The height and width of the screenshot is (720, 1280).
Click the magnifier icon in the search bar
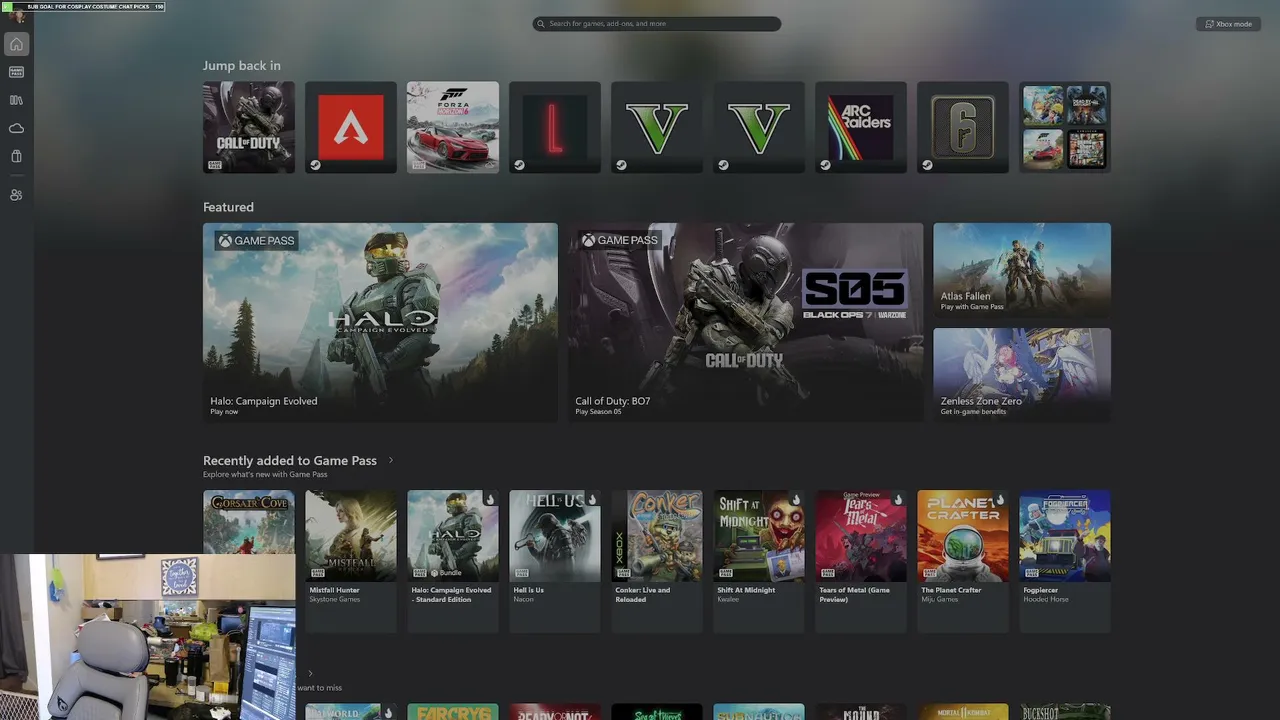(541, 24)
